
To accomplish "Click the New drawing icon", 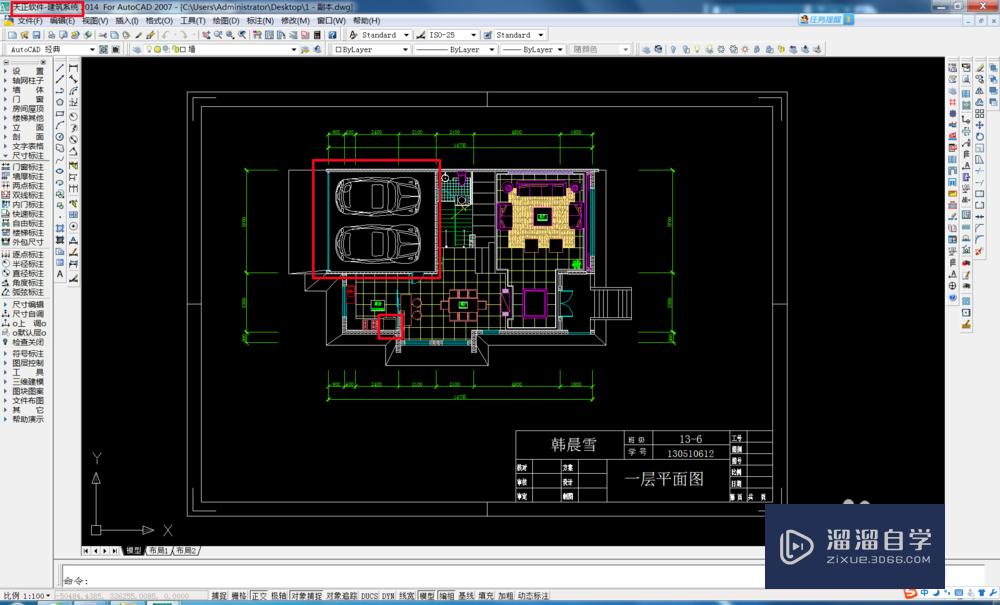I will (x=12, y=35).
